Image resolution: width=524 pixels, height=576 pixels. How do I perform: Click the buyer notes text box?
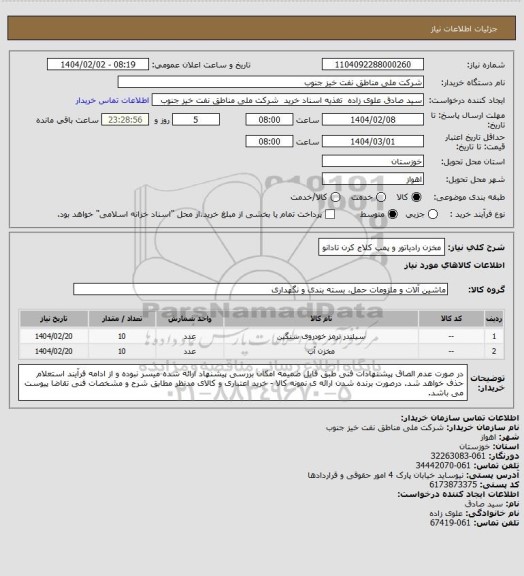[x=243, y=383]
